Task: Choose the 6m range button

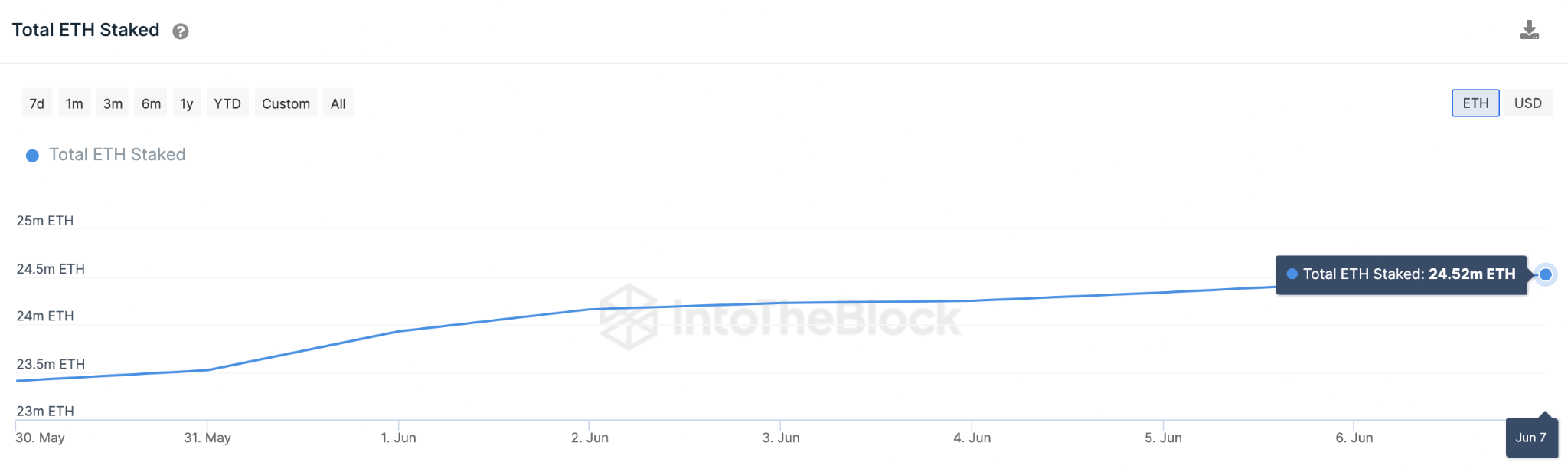Action: (x=151, y=103)
